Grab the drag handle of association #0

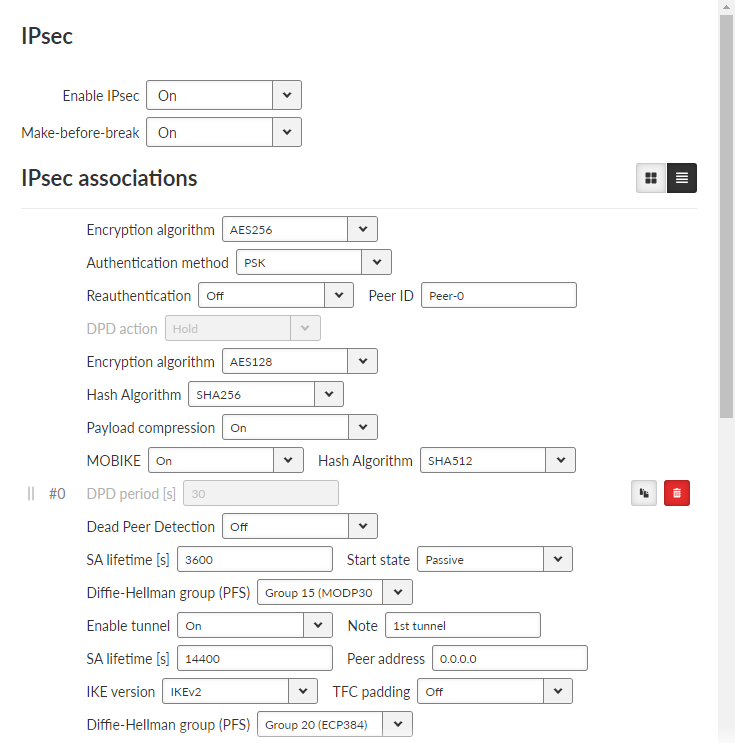[x=31, y=494]
